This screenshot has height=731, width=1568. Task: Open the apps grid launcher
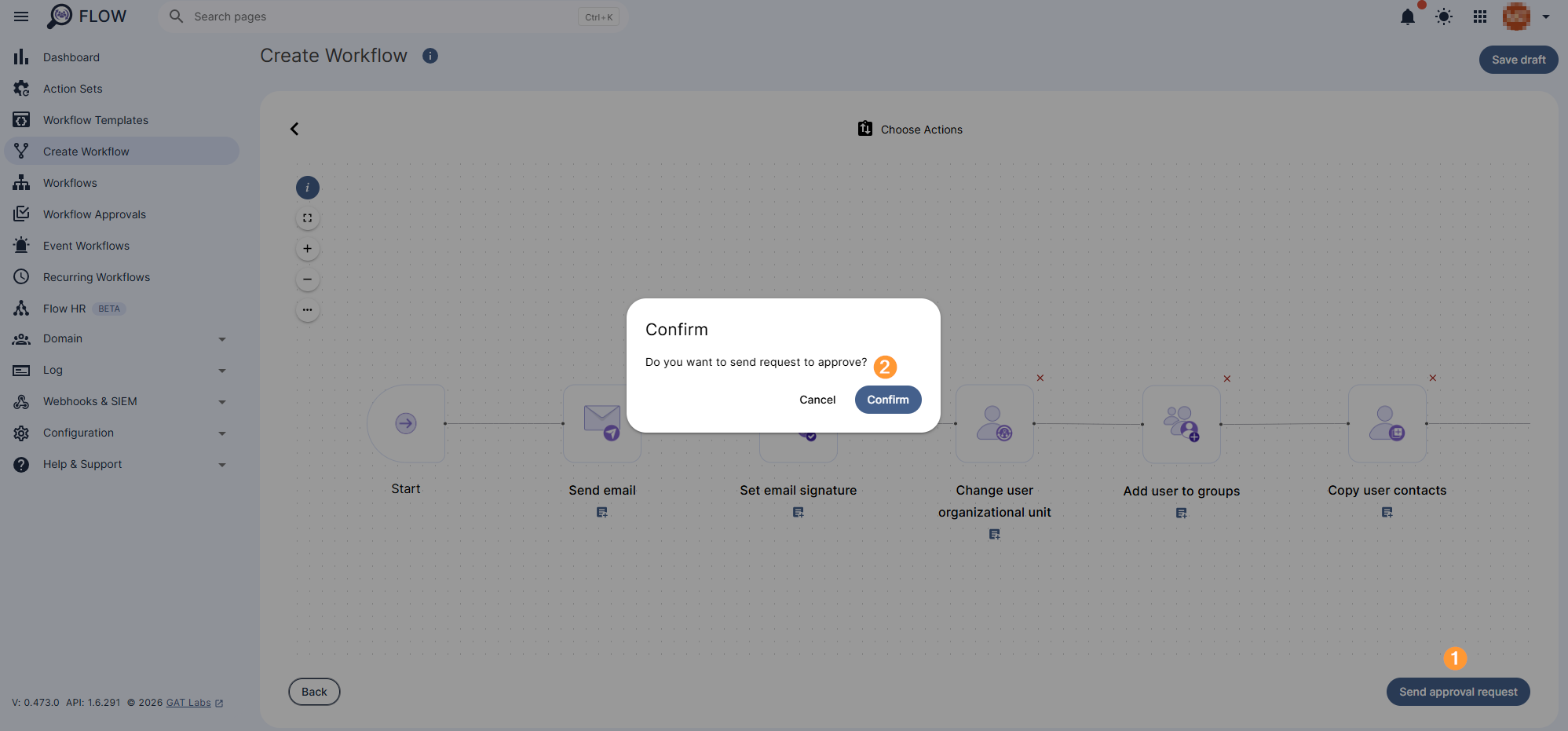1480,16
